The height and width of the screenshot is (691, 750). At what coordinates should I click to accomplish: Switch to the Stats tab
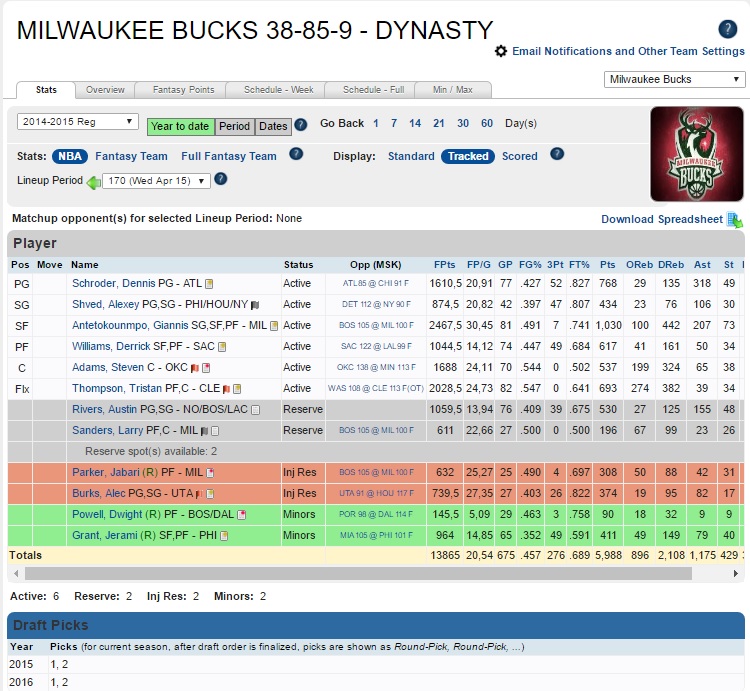(x=46, y=90)
